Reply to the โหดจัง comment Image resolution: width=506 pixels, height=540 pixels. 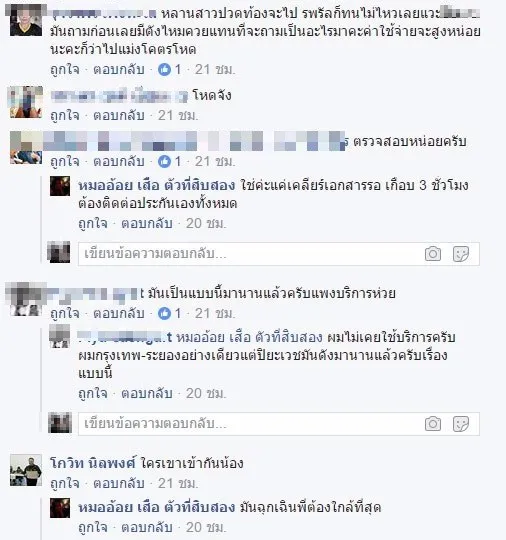click(119, 115)
